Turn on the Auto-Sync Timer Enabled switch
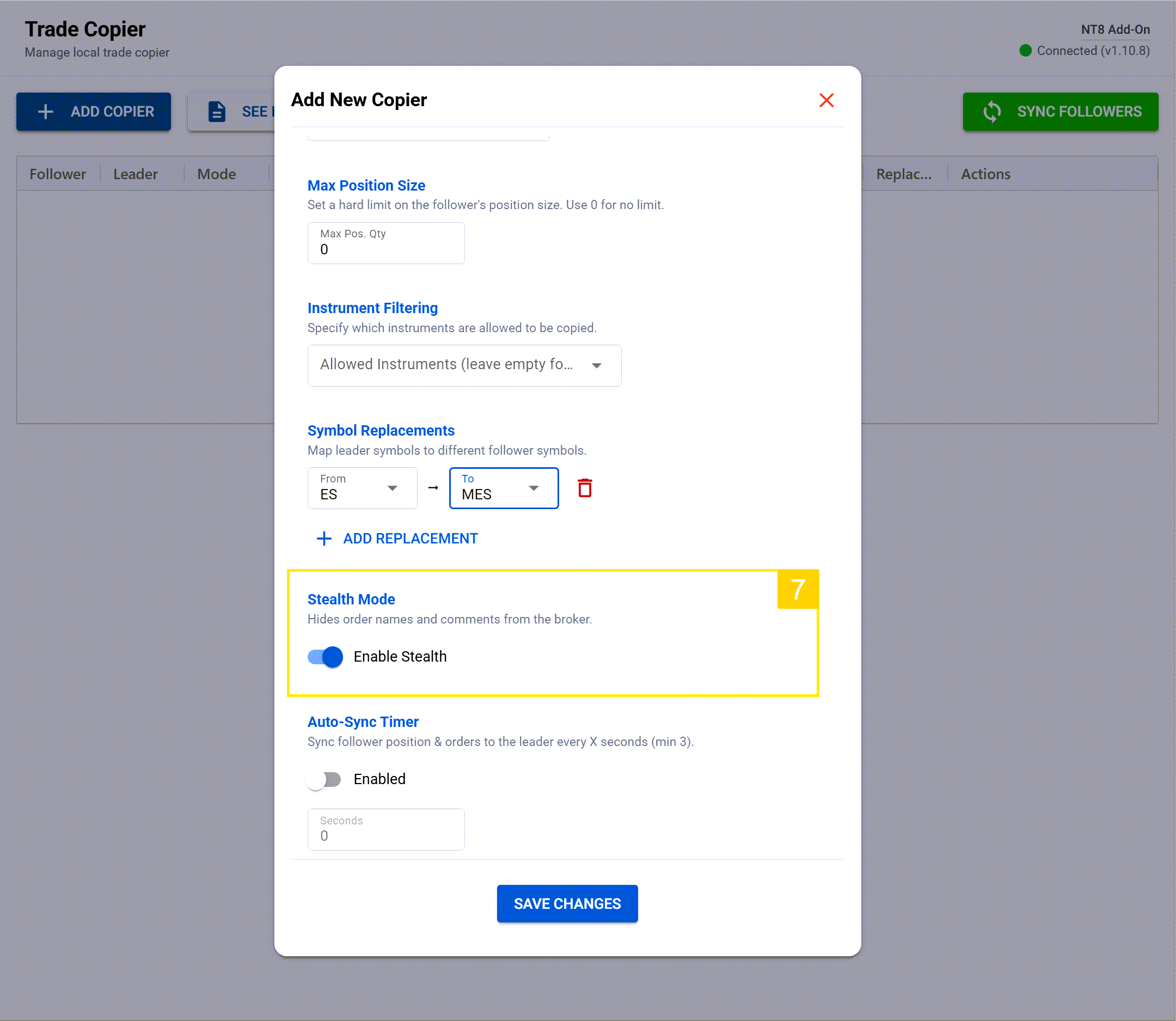 [323, 779]
